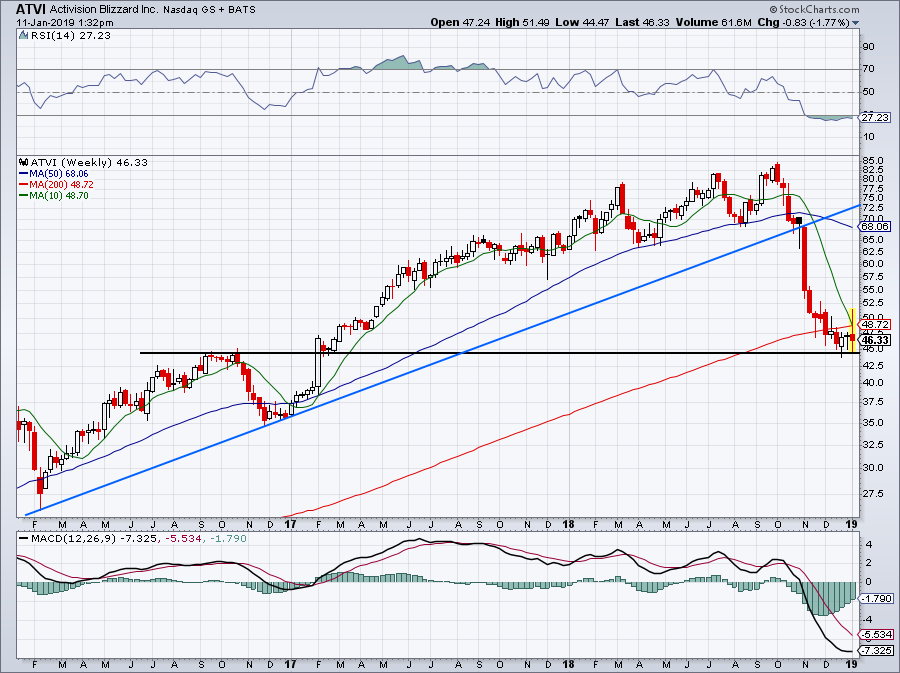Click the 27.23 RSI tag on the right axis
The height and width of the screenshot is (673, 900).
point(876,118)
